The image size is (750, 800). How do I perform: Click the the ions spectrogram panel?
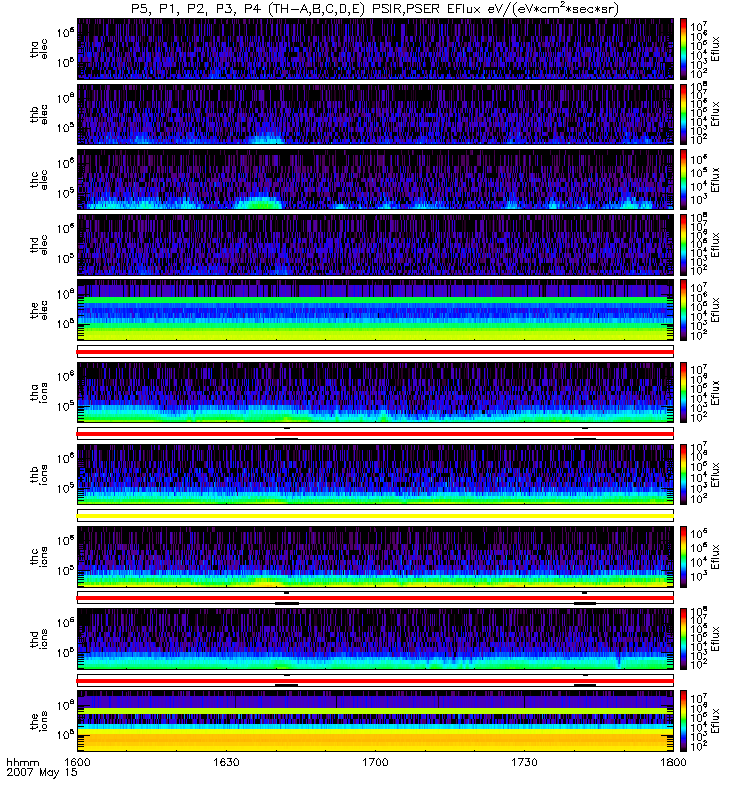(x=375, y=720)
